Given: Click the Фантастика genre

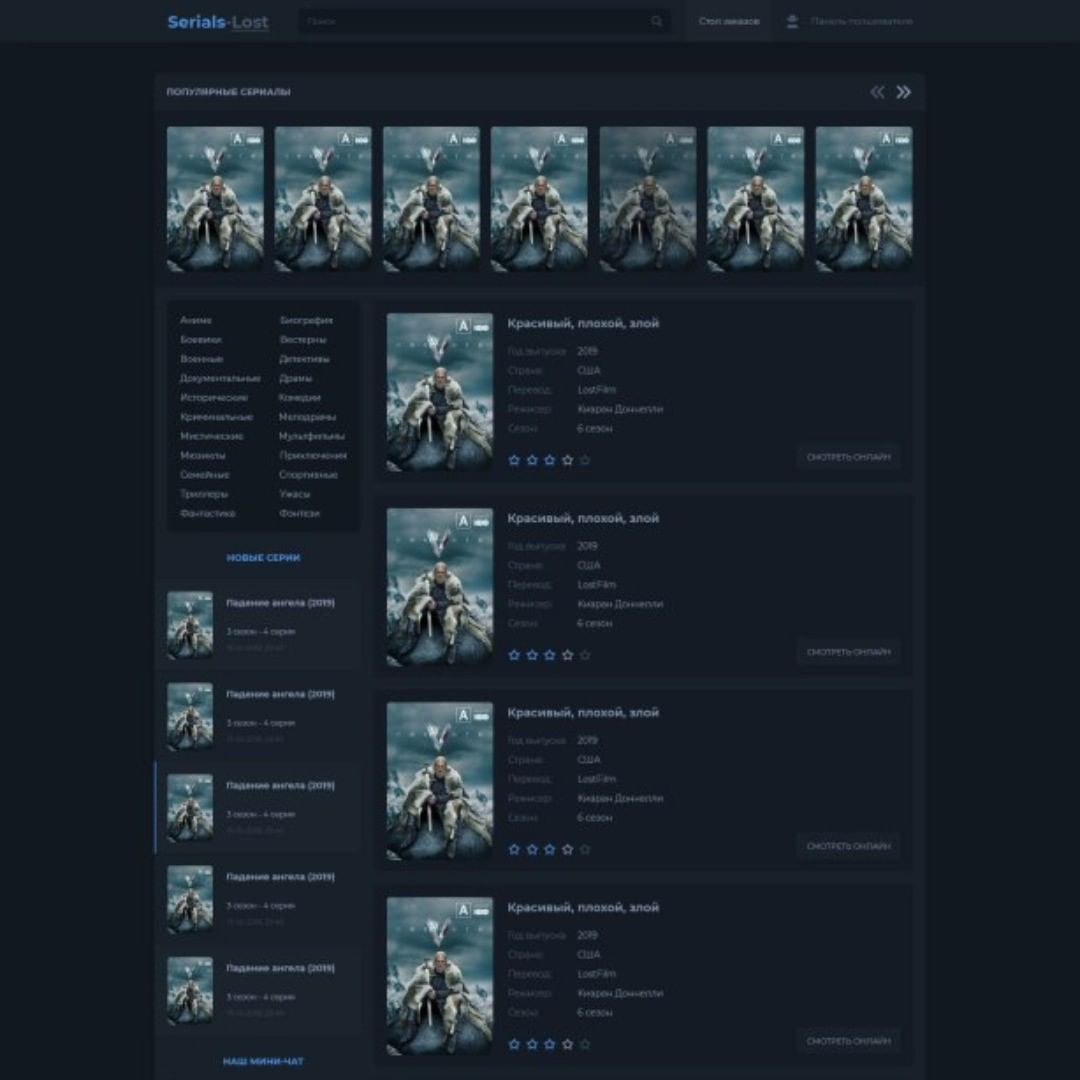Looking at the screenshot, I should pos(207,513).
